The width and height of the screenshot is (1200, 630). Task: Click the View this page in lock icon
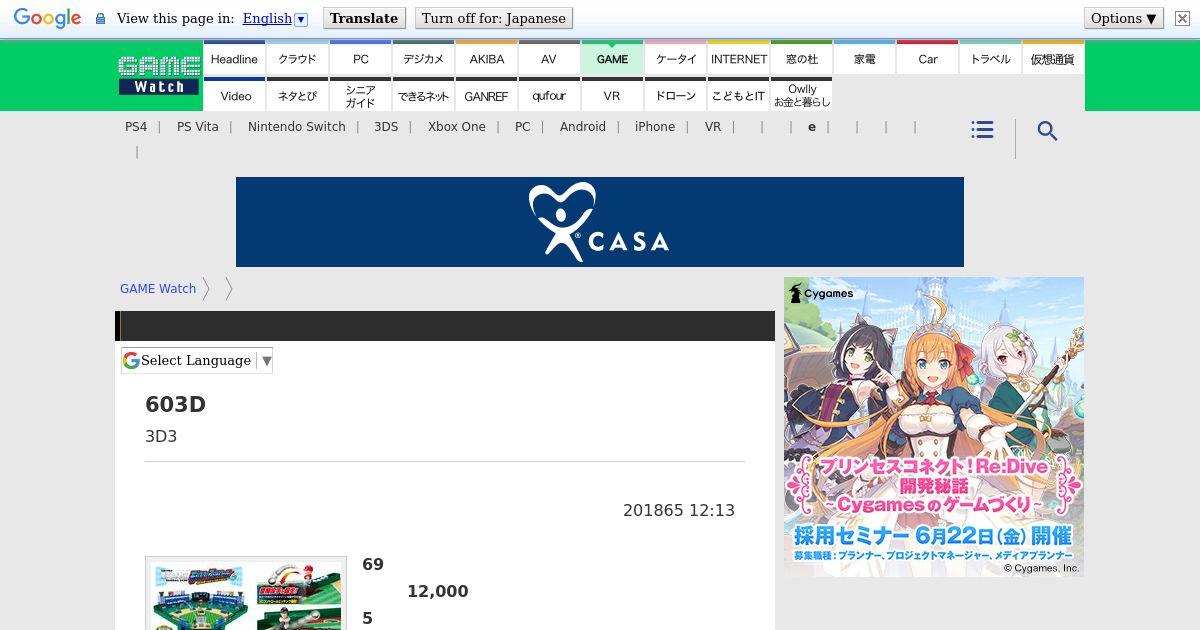[100, 18]
